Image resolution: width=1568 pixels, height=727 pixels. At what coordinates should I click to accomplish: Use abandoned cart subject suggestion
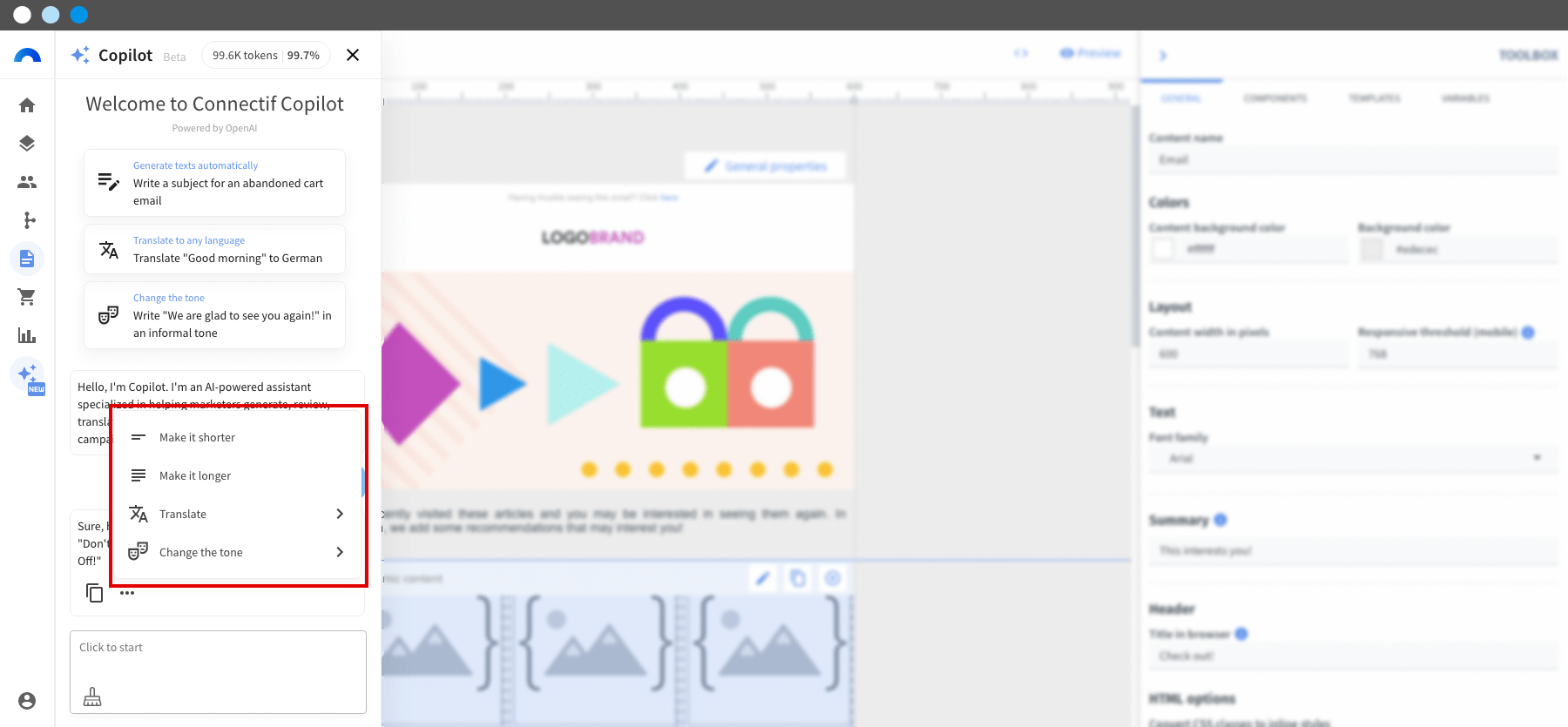coord(214,183)
